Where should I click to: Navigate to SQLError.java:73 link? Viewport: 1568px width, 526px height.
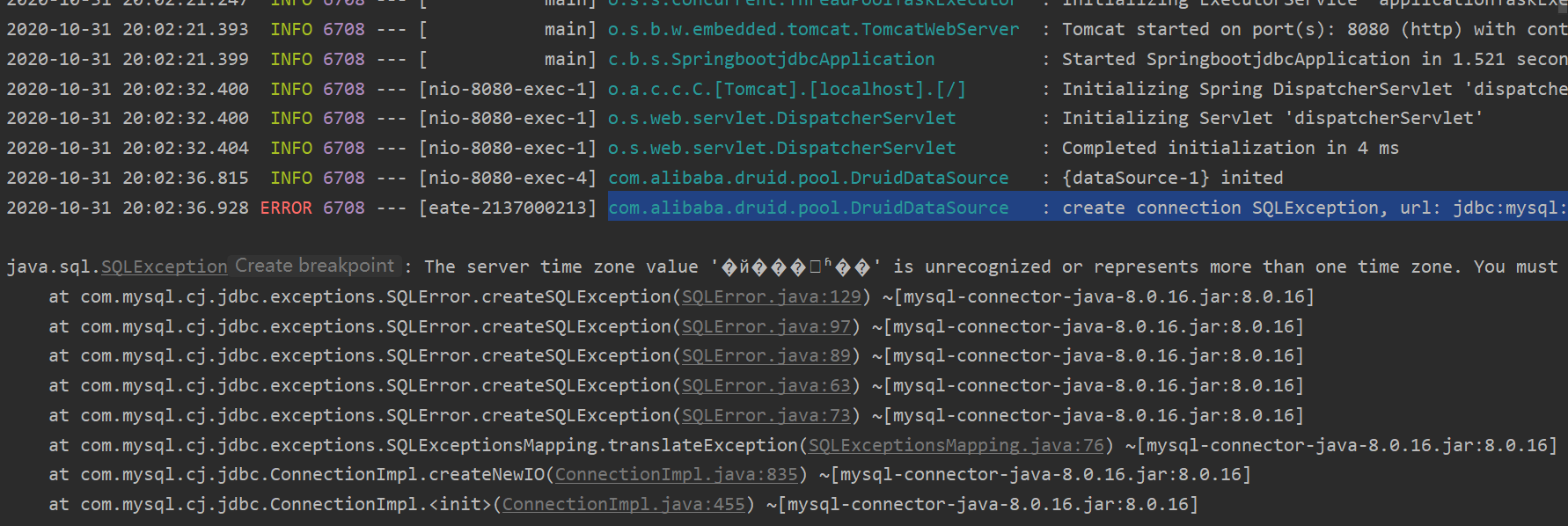click(x=766, y=415)
